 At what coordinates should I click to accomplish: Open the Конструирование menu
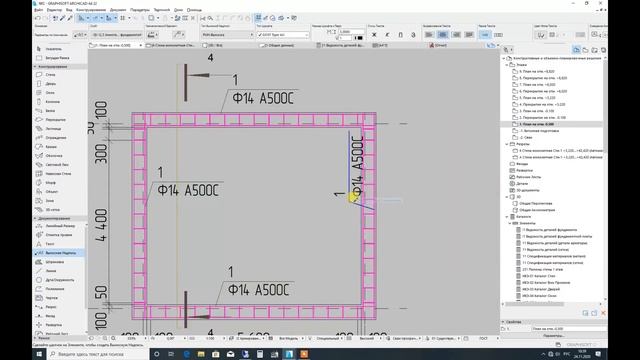(91, 10)
